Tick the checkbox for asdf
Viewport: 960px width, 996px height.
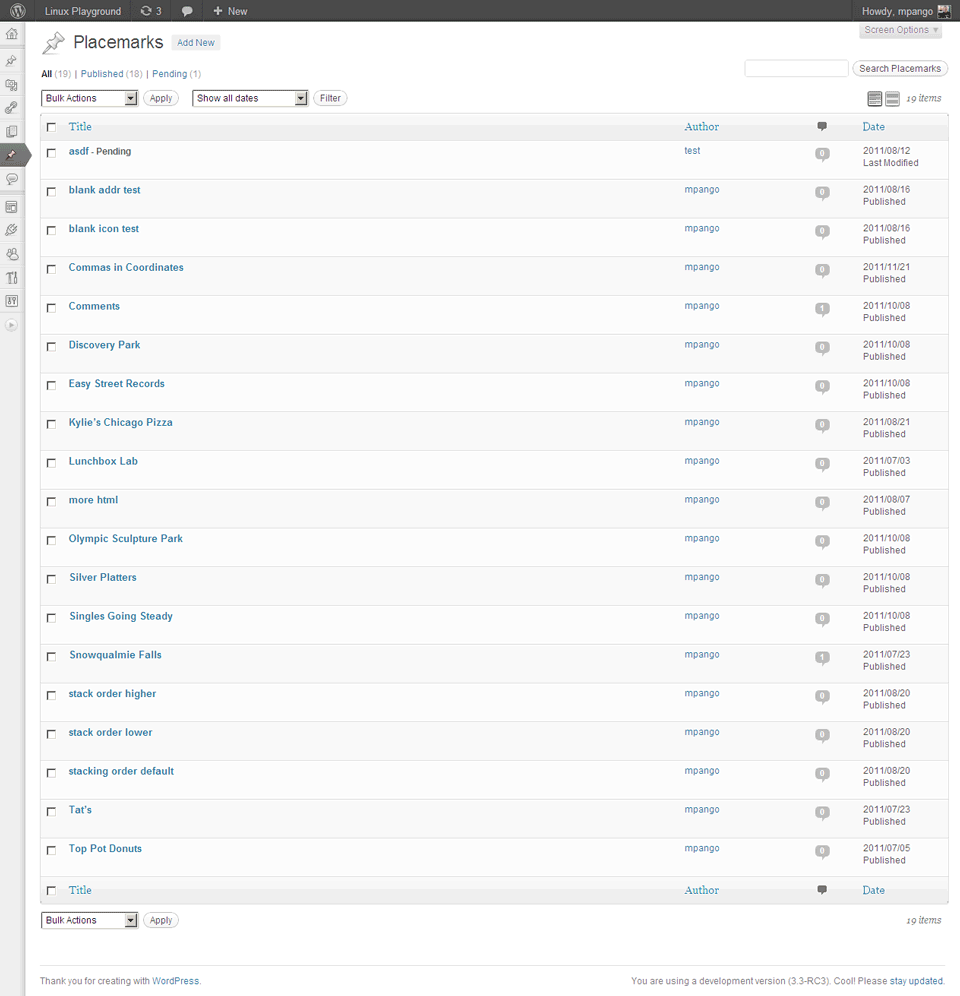(51, 152)
